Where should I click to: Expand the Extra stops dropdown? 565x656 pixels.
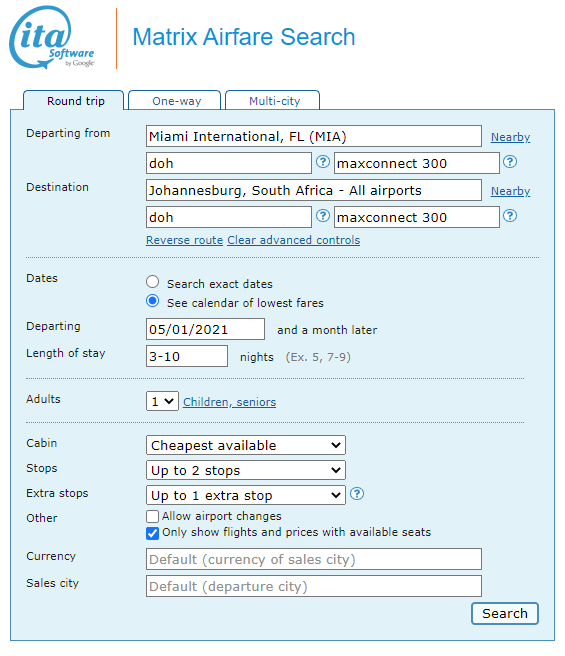(x=246, y=495)
